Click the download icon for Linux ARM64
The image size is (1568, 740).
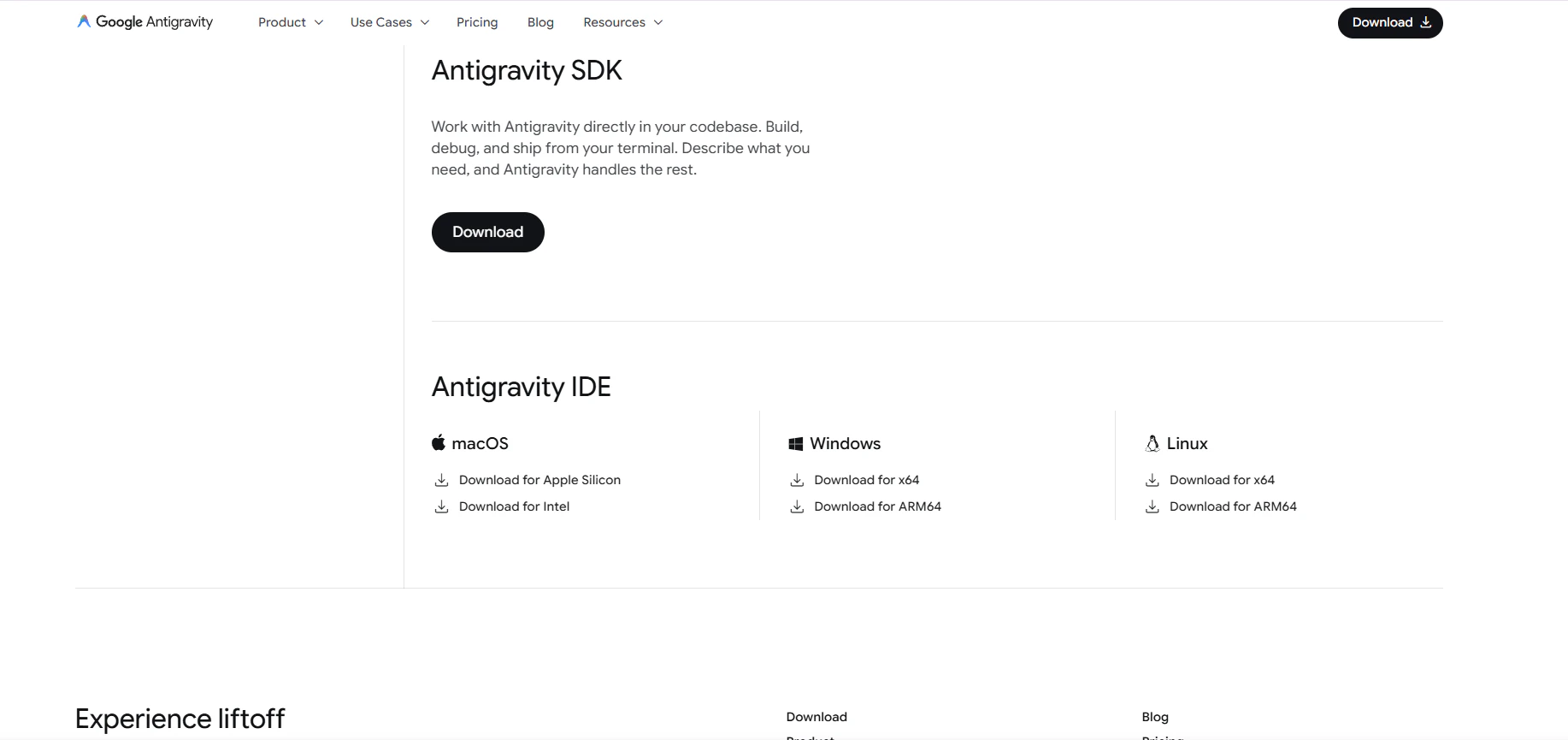1152,506
